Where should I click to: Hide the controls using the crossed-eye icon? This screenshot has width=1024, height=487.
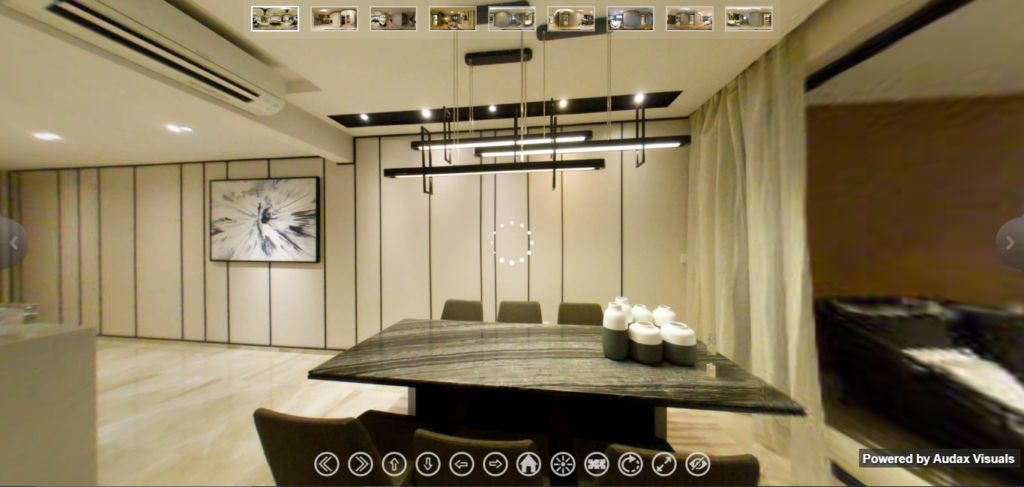[697, 464]
